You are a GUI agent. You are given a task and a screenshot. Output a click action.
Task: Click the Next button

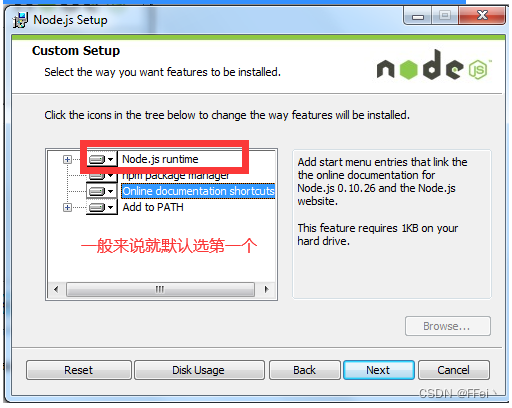tap(379, 370)
